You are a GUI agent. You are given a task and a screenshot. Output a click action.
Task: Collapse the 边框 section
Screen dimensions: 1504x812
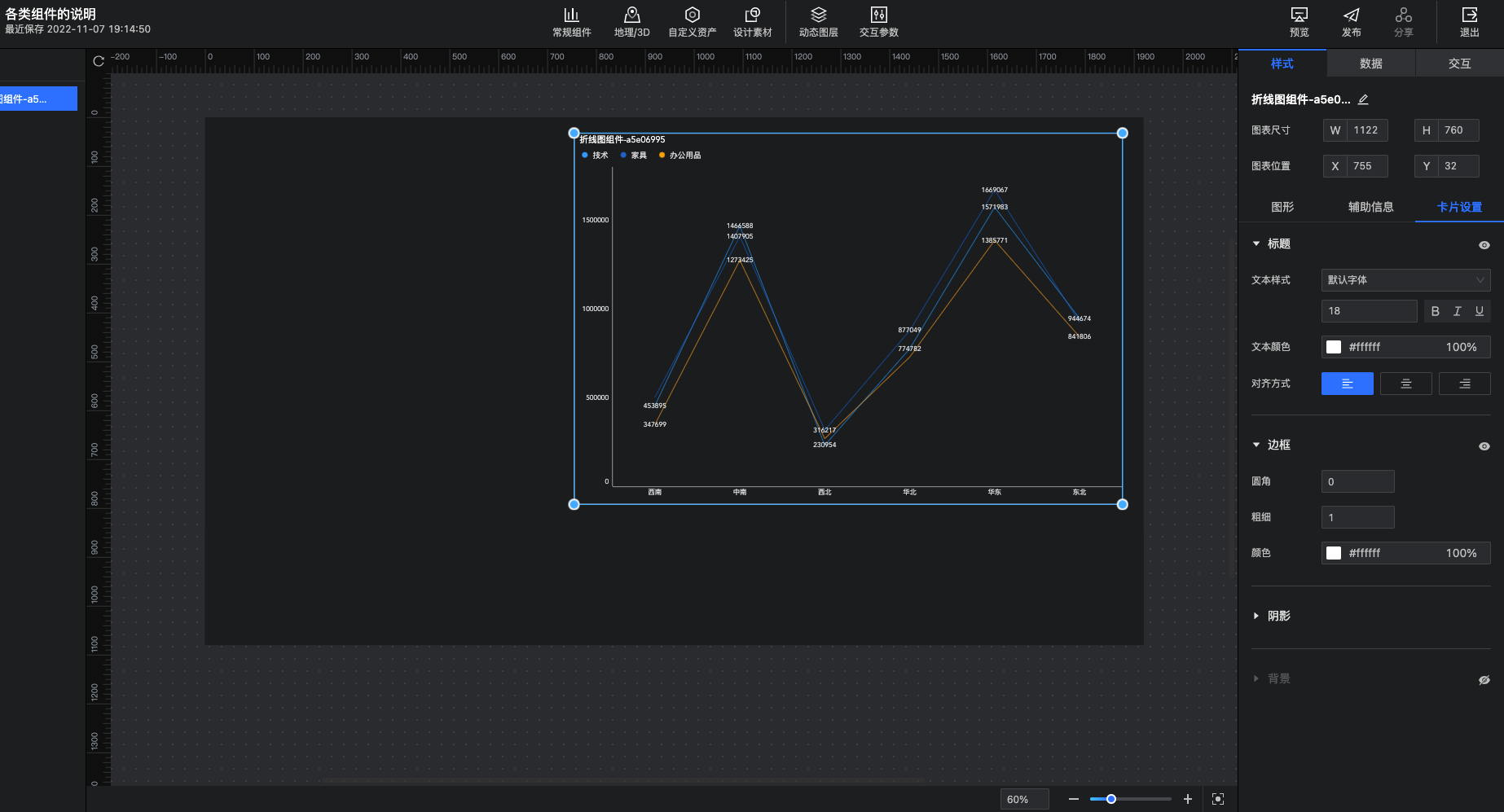point(1256,445)
